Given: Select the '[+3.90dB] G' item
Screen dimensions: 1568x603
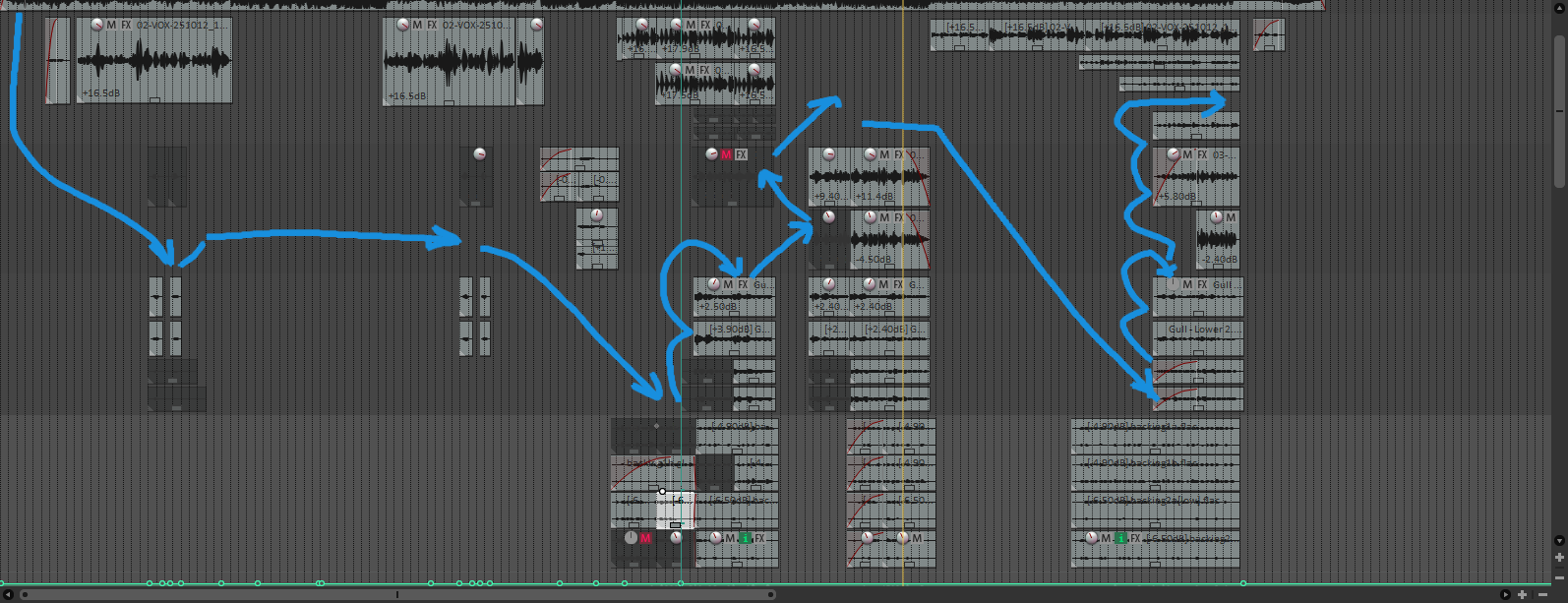Looking at the screenshot, I should pos(735,339).
